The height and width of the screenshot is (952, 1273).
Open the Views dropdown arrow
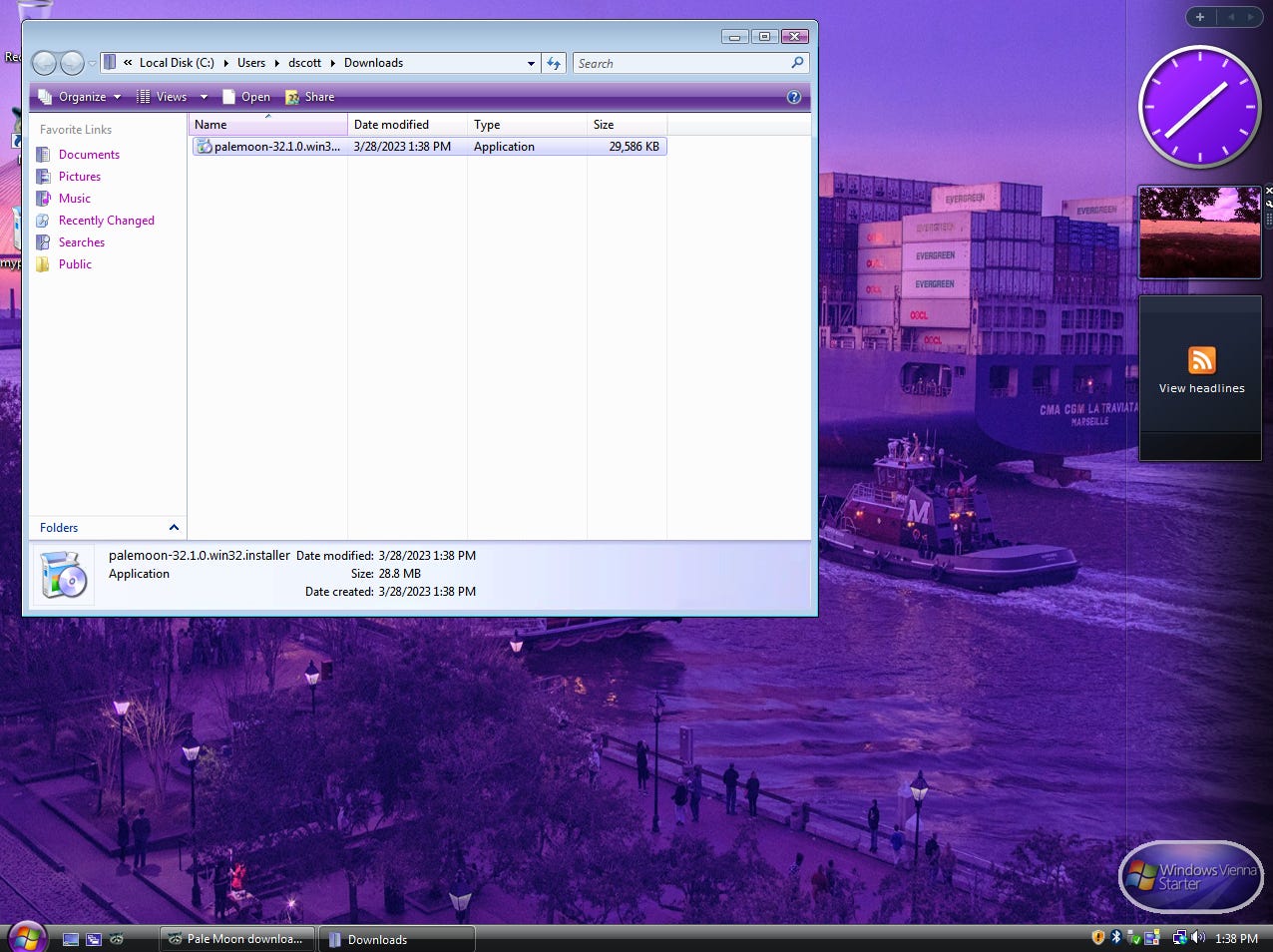[204, 97]
